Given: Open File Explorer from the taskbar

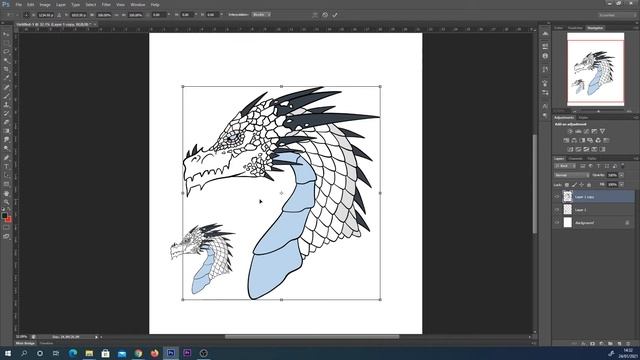Looking at the screenshot, I should click(x=89, y=353).
